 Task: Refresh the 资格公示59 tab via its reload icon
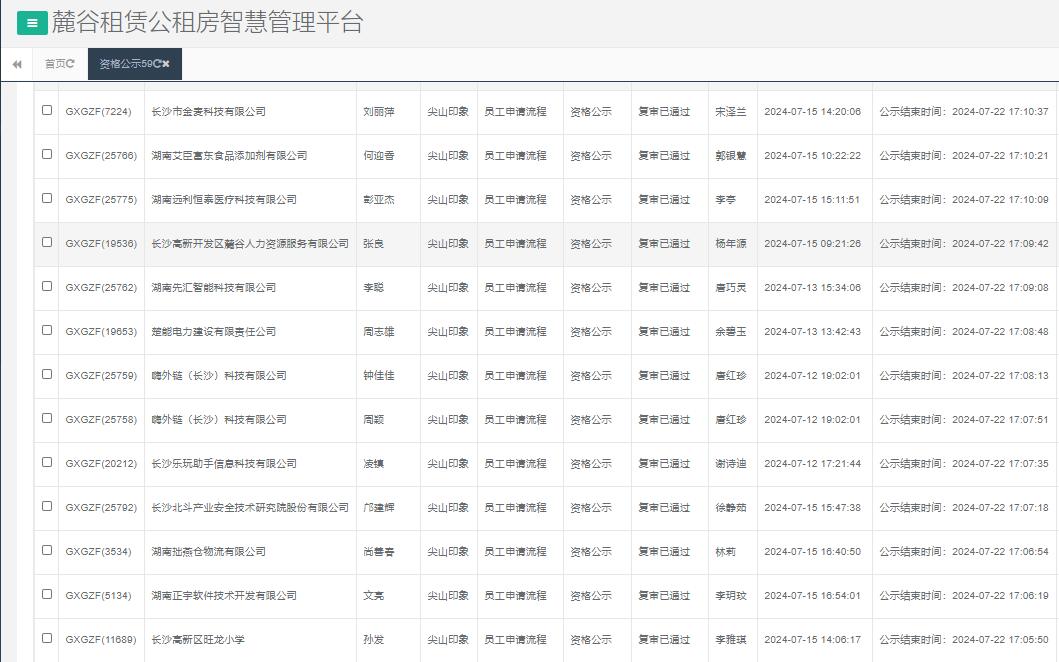click(157, 64)
